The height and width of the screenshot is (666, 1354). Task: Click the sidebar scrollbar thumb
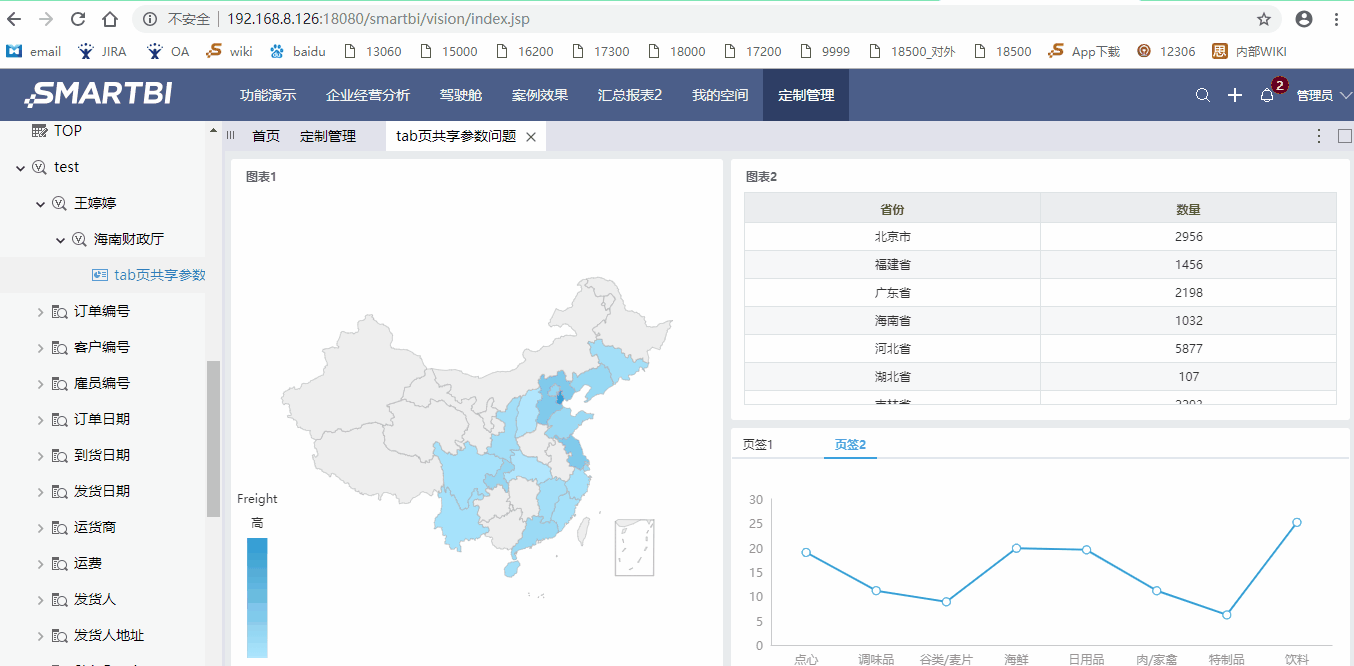pyautogui.click(x=213, y=439)
